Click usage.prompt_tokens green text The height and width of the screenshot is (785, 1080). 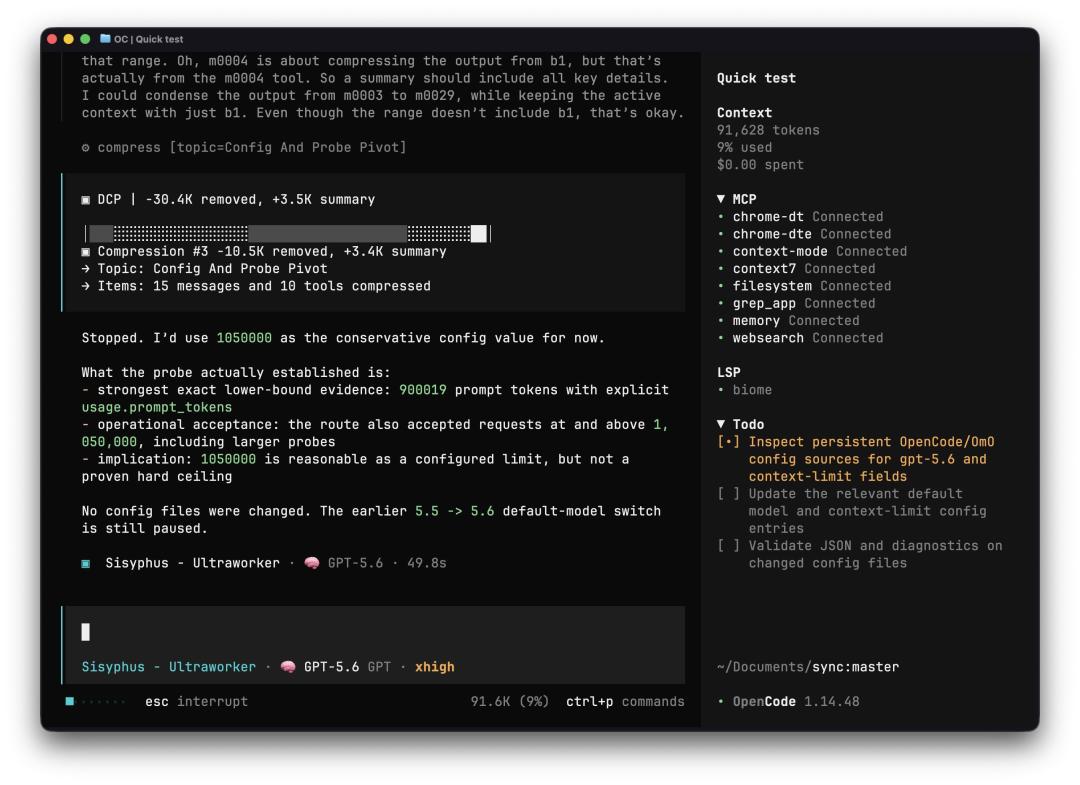156,407
